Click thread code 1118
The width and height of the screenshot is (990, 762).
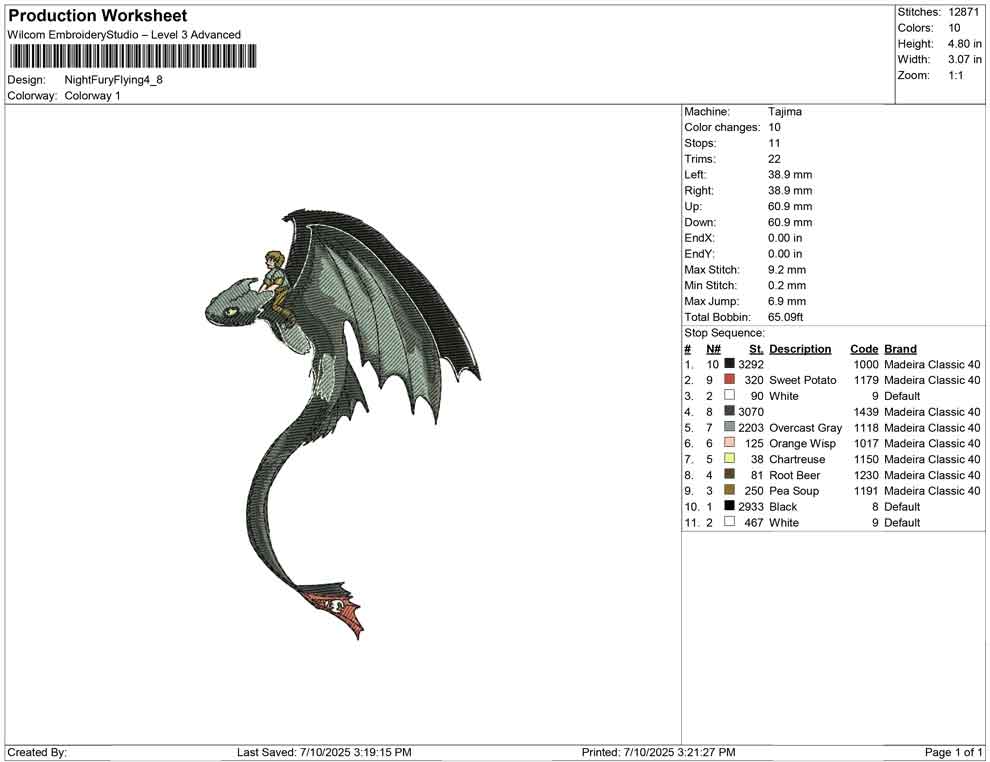[866, 427]
